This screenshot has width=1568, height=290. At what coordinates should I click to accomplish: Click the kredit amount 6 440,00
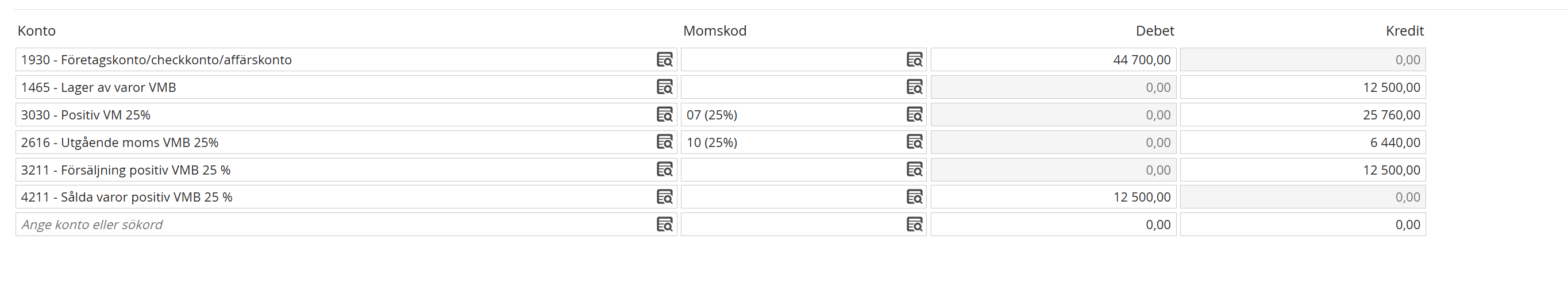[1394, 142]
